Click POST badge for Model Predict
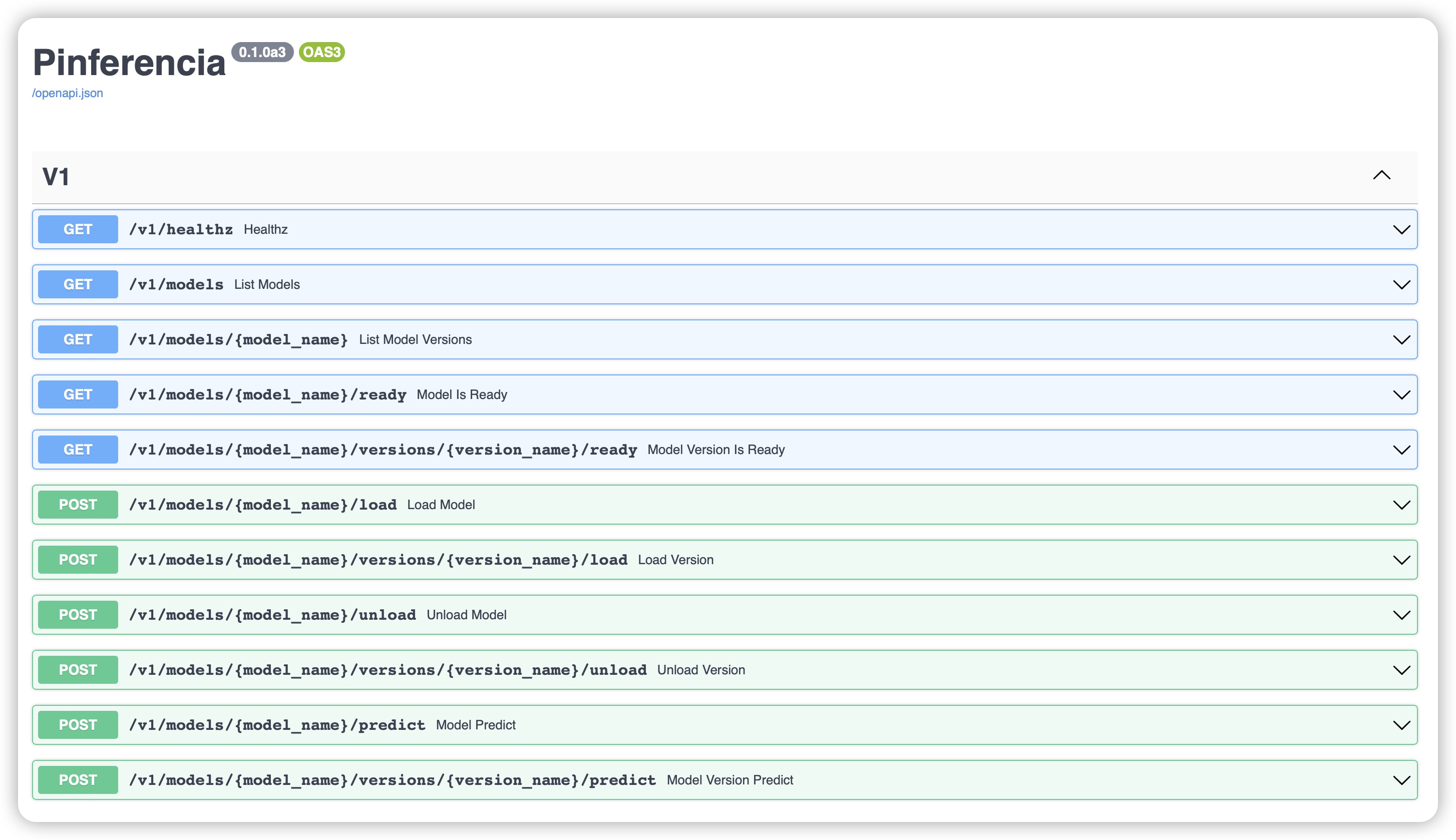Image resolution: width=1456 pixels, height=840 pixels. (78, 725)
